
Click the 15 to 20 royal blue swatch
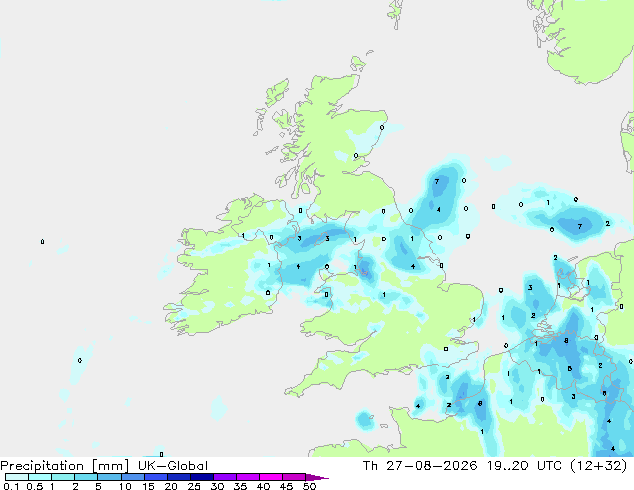[156, 477]
